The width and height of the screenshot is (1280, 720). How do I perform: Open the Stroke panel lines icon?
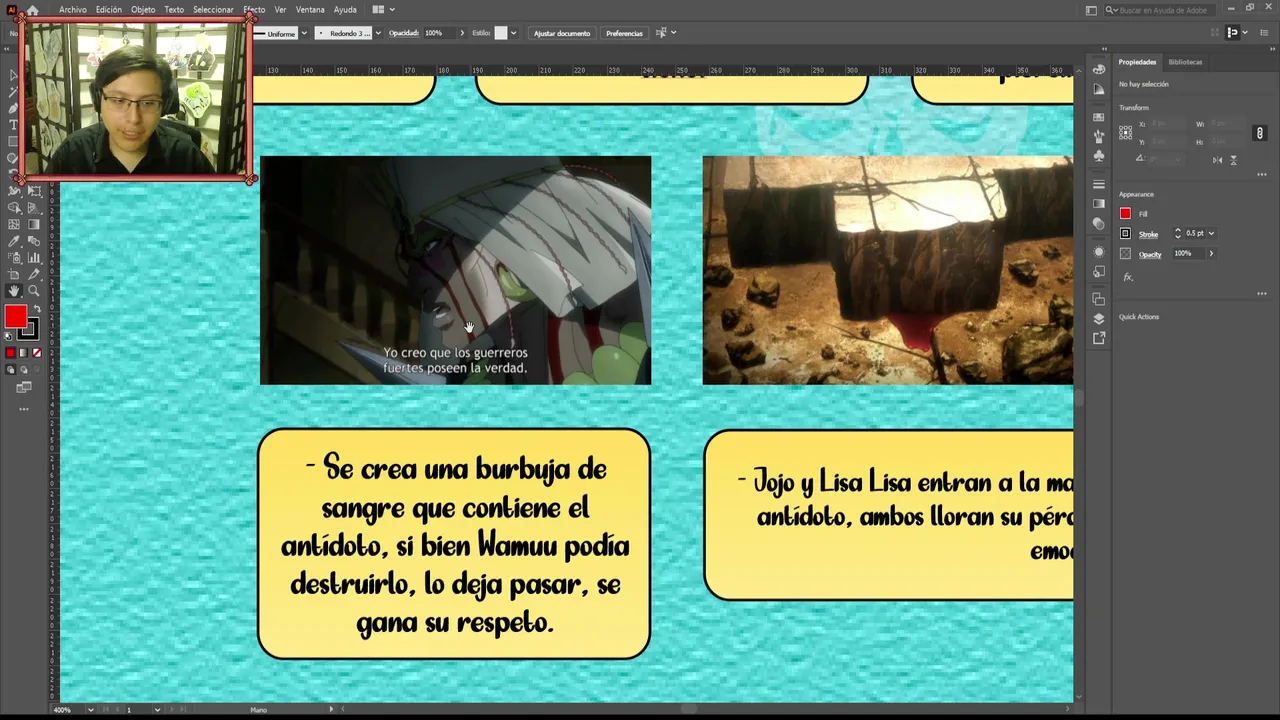[x=1099, y=184]
